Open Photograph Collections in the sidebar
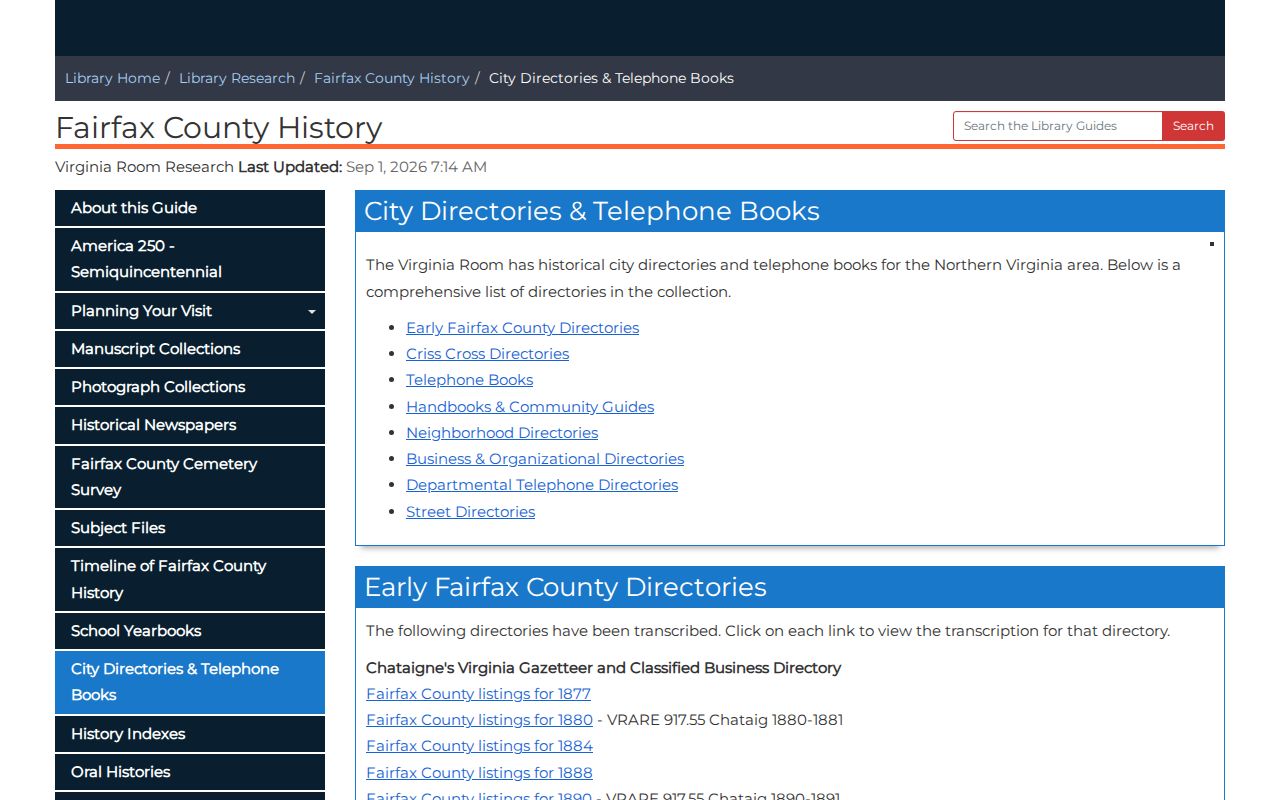 (x=190, y=387)
